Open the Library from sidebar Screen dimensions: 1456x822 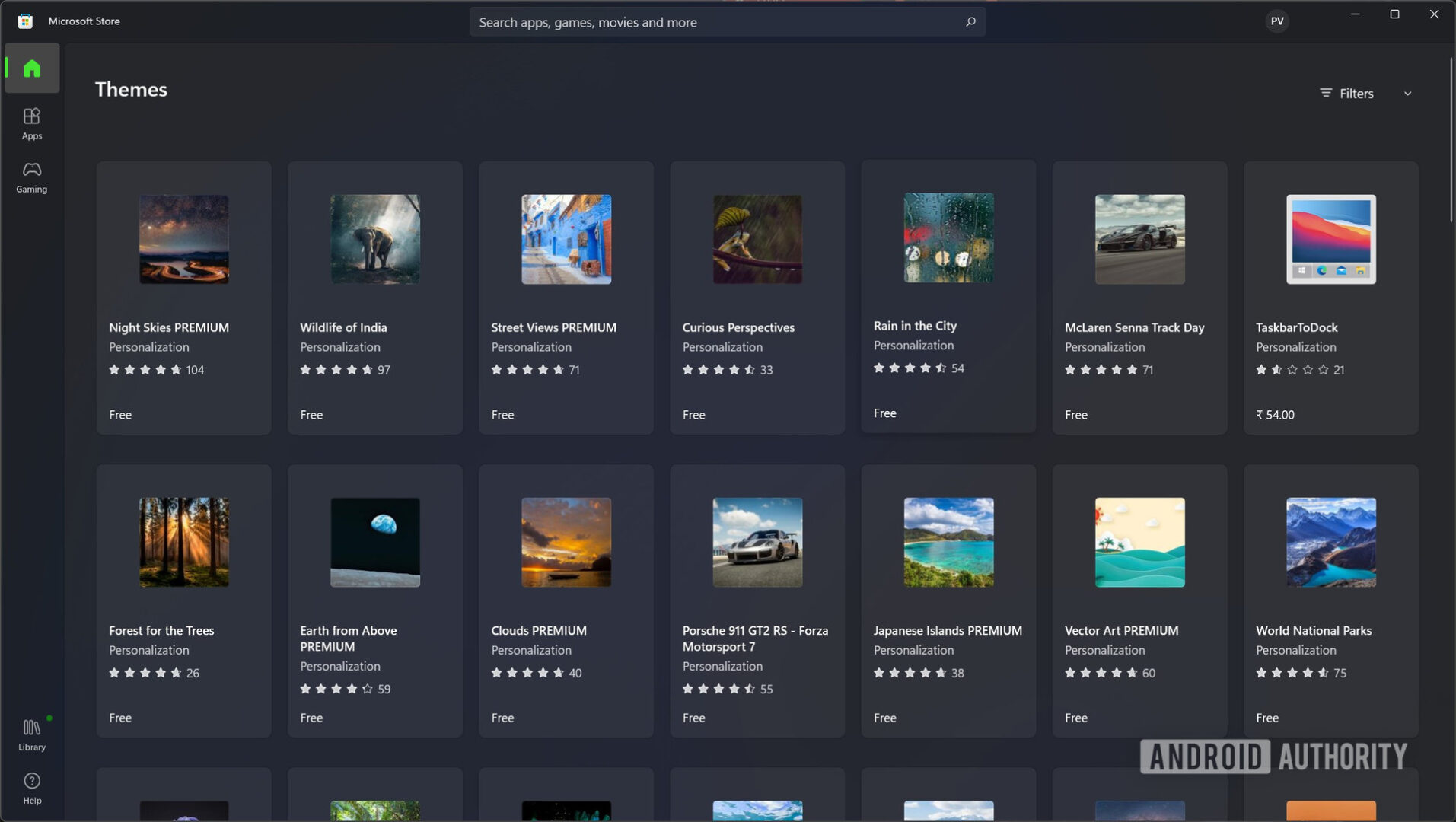pos(32,734)
